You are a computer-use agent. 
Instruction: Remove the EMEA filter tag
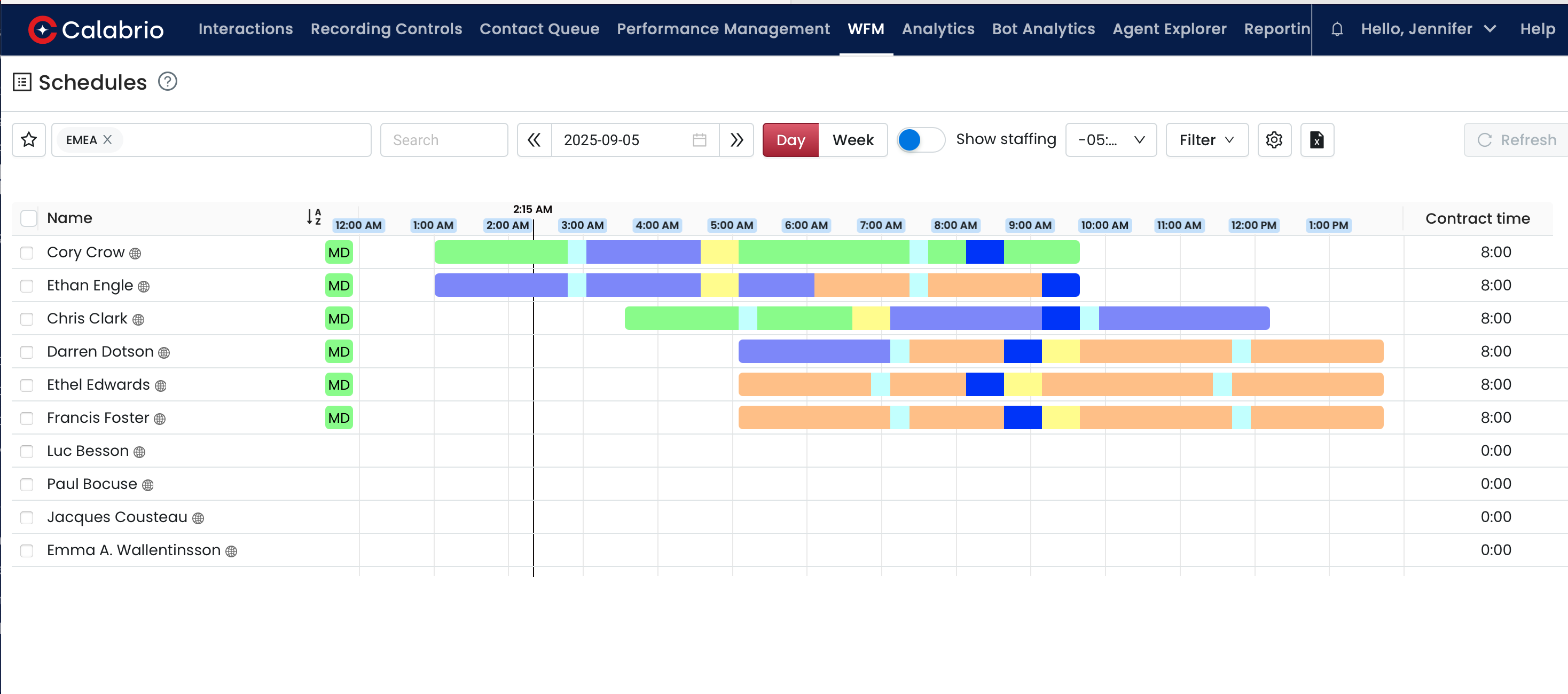(x=108, y=139)
